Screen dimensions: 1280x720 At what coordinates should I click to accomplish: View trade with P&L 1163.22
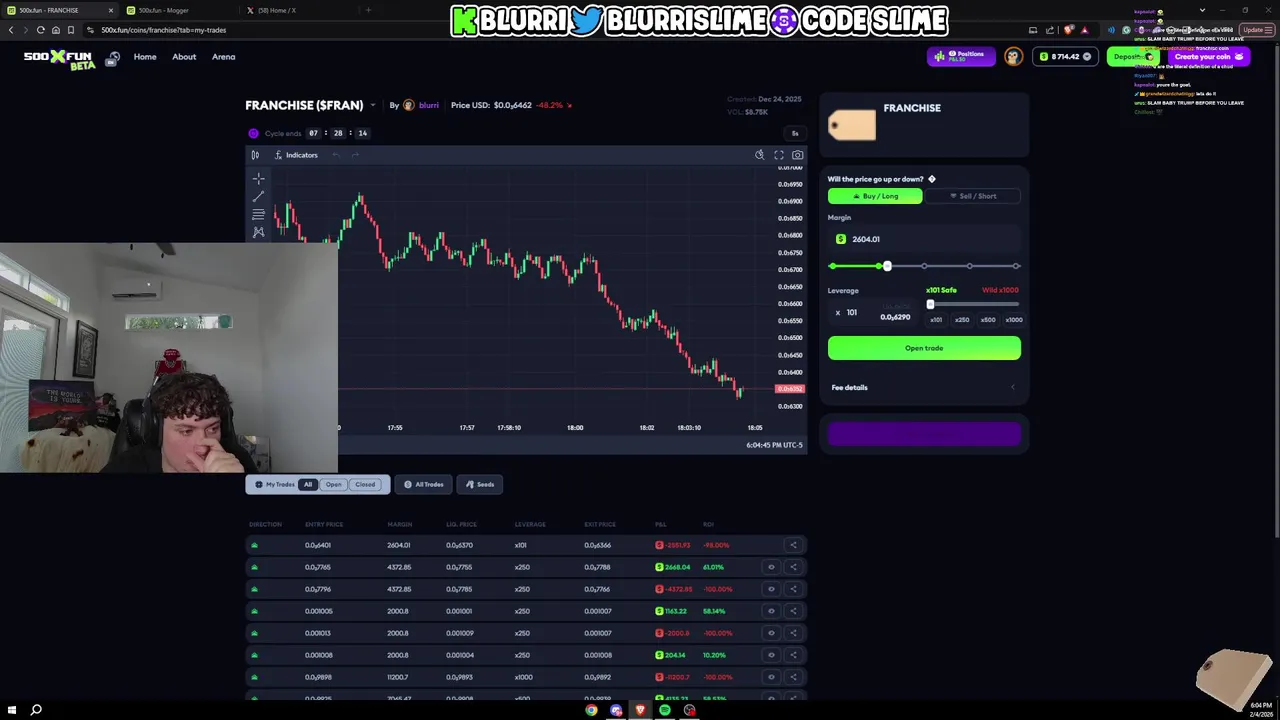coord(771,611)
